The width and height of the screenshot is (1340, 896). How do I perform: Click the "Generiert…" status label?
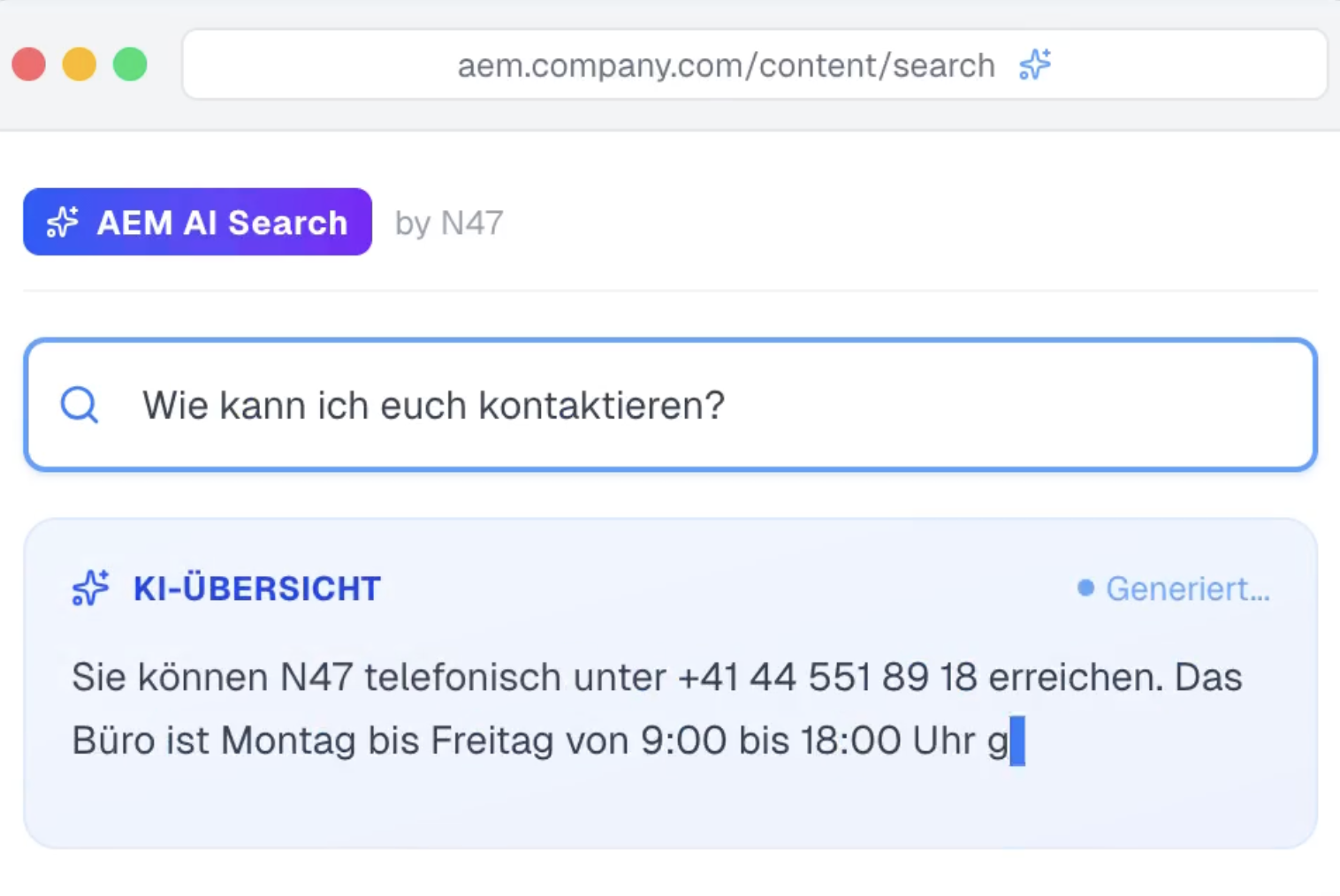[1187, 588]
